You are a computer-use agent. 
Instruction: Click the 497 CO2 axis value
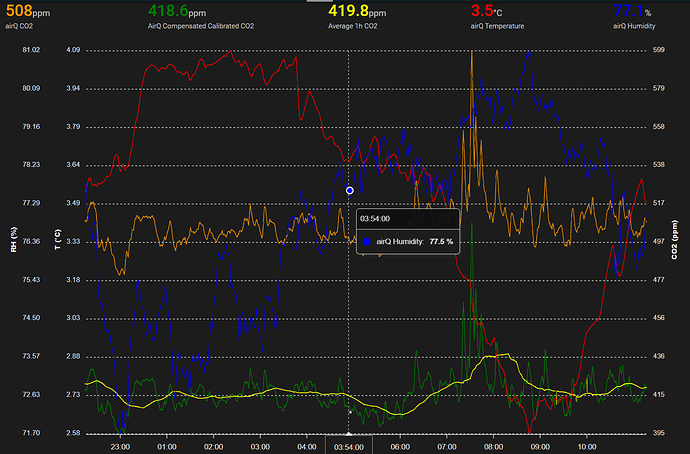[x=658, y=242]
